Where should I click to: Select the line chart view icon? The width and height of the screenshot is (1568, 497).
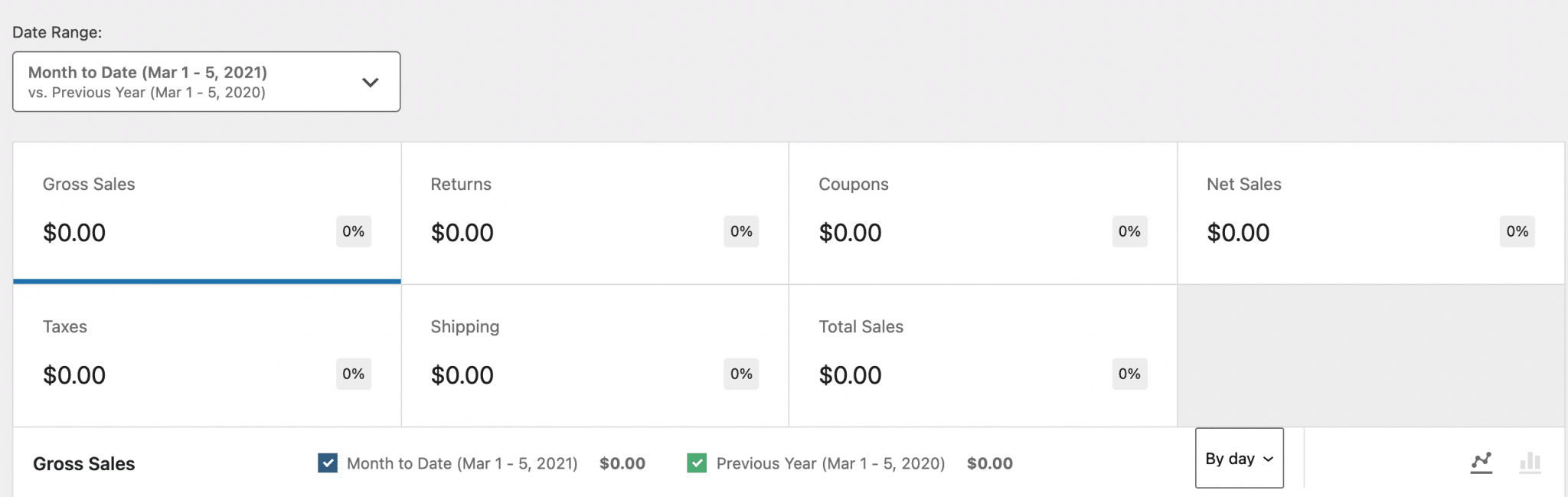(1482, 463)
